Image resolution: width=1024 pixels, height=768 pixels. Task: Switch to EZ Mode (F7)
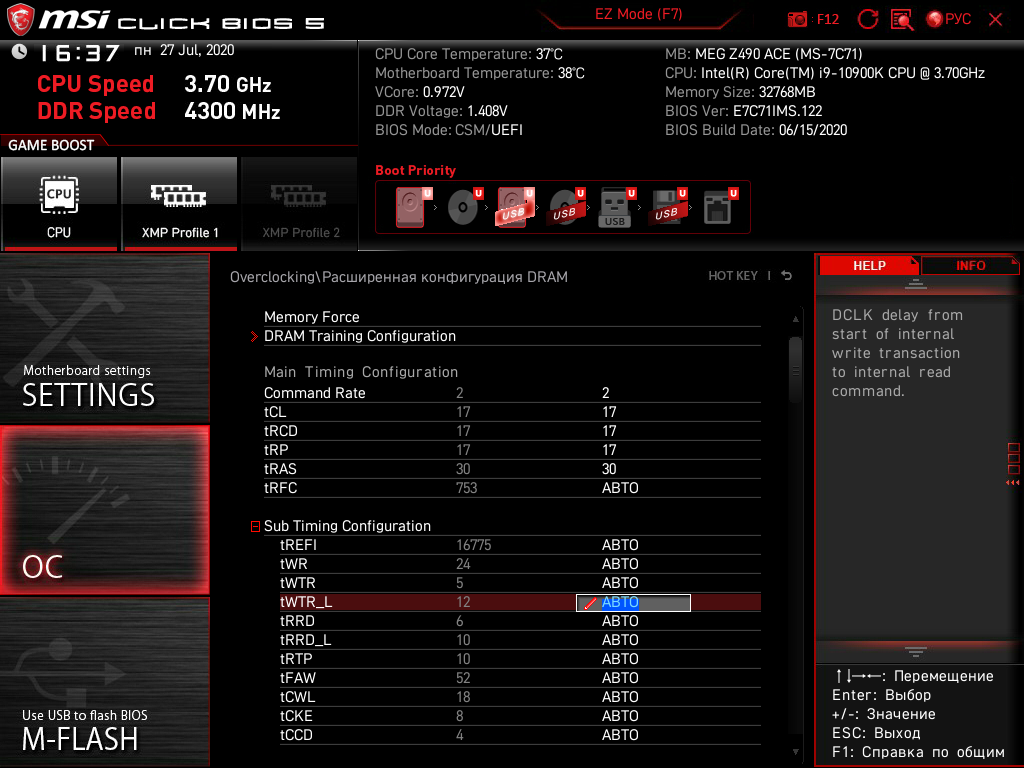click(x=638, y=14)
